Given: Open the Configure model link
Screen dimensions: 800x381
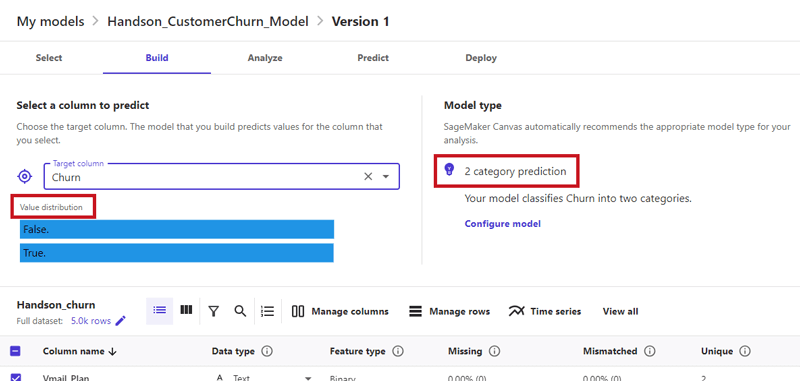Looking at the screenshot, I should coord(503,224).
